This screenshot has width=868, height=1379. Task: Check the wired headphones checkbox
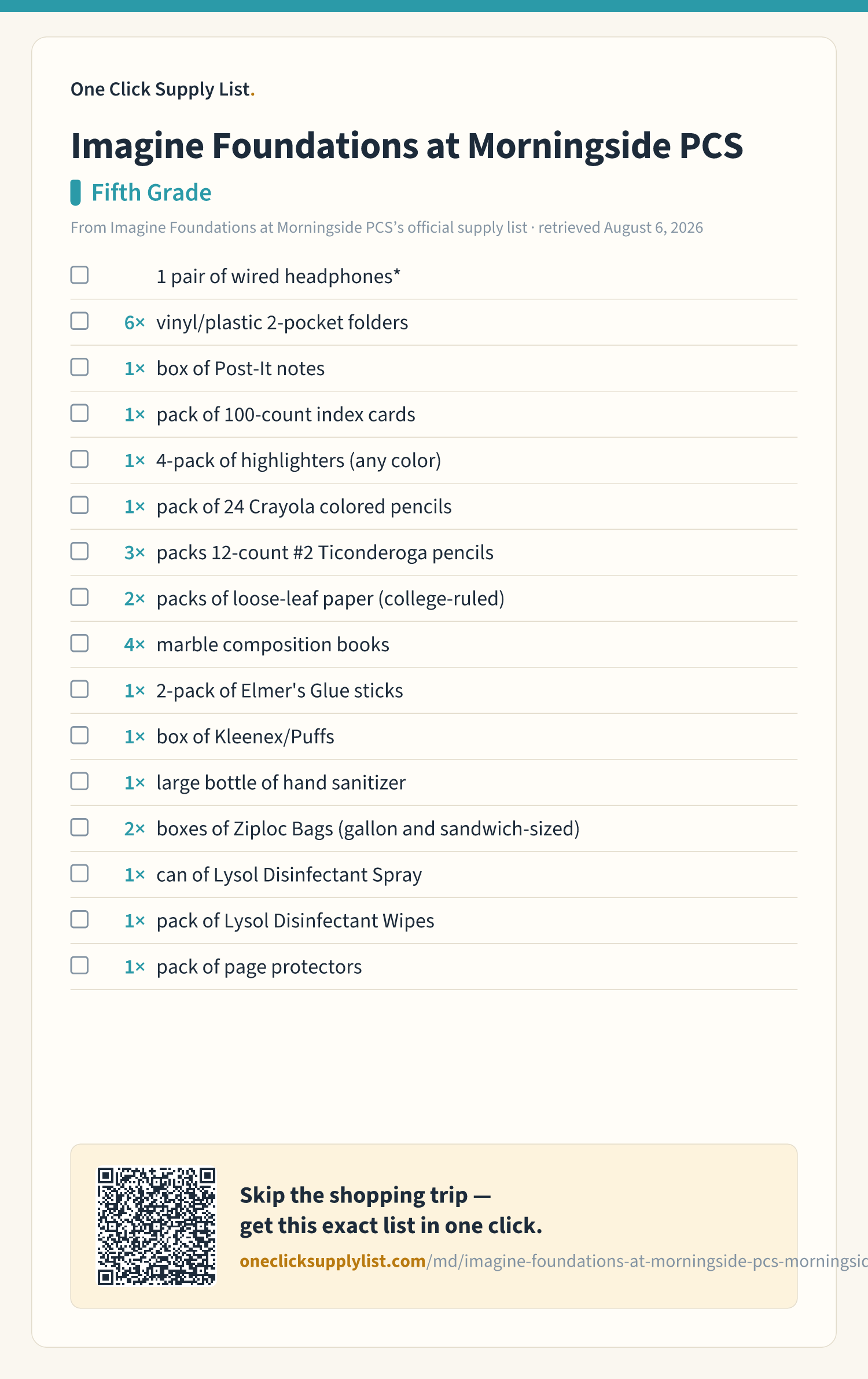[x=79, y=275]
